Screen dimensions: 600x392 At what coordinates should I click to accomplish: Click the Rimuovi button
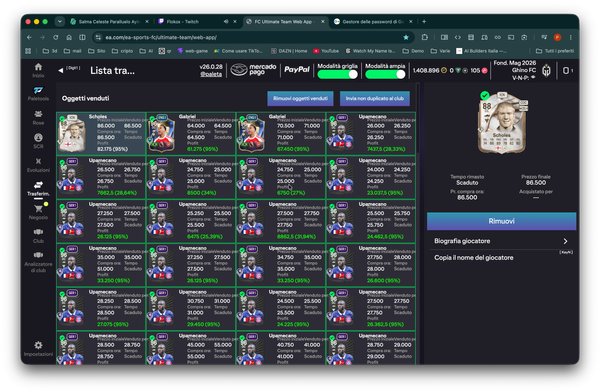(x=501, y=221)
